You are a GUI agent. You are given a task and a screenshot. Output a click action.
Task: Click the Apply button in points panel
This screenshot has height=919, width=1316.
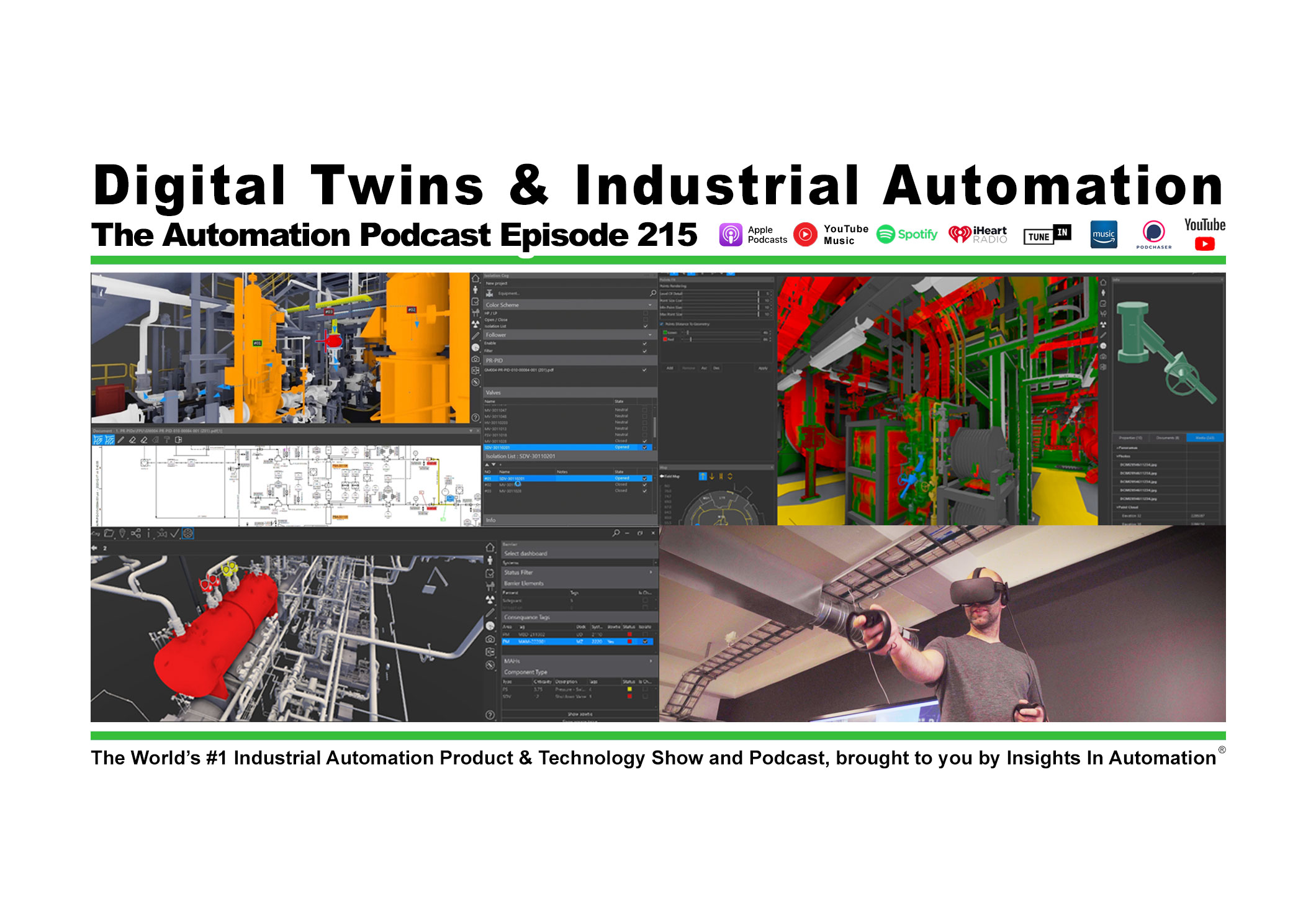pyautogui.click(x=762, y=368)
